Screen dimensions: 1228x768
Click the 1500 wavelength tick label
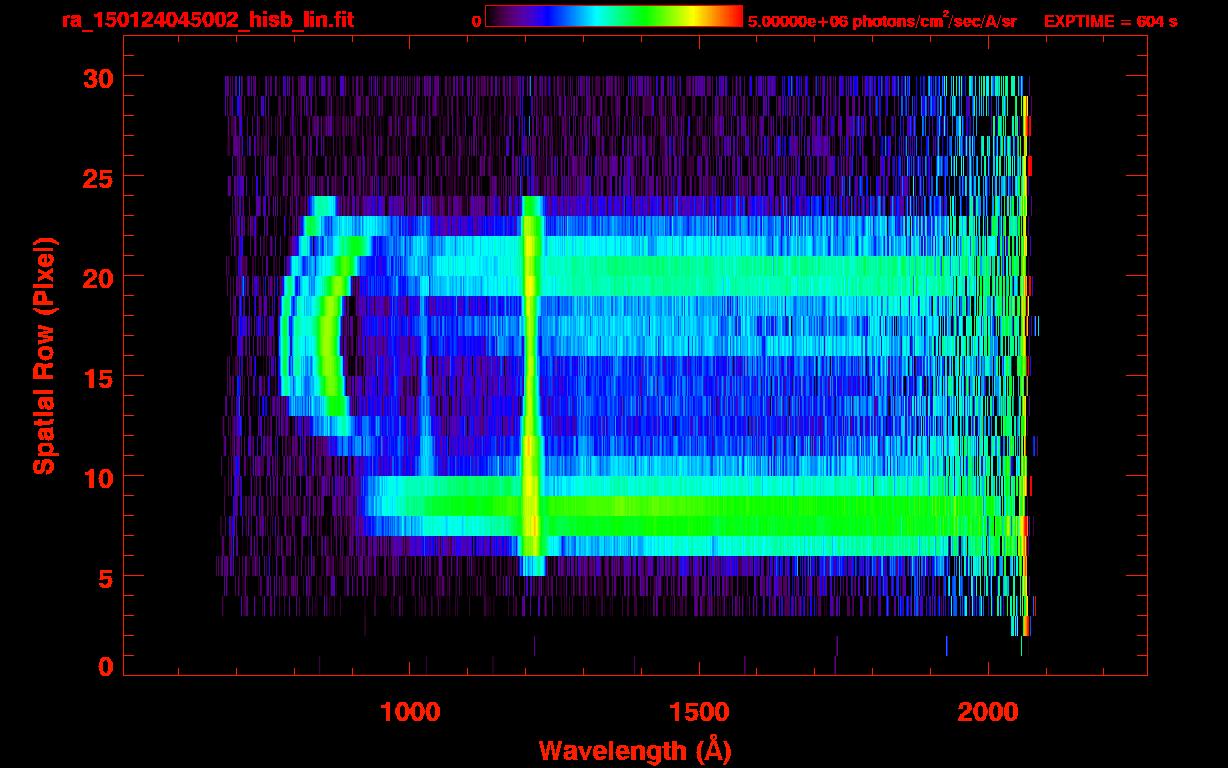[698, 712]
